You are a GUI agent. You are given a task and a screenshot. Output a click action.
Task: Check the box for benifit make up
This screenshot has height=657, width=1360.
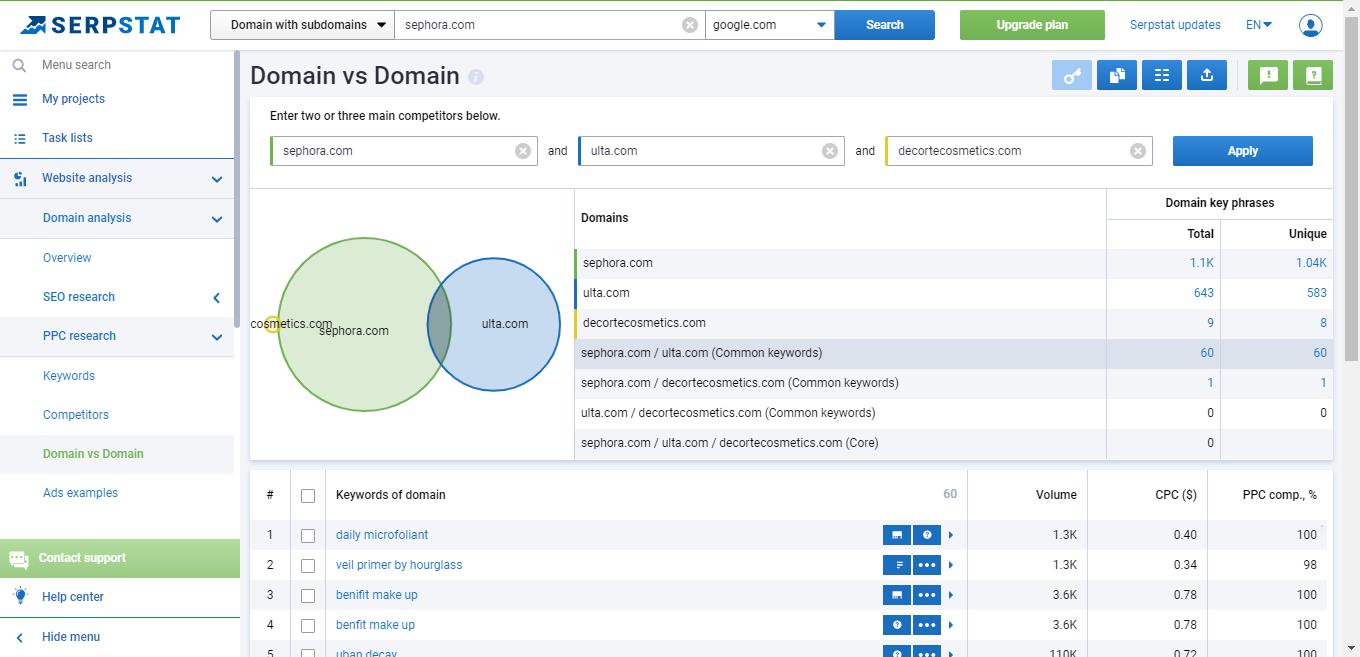point(308,596)
